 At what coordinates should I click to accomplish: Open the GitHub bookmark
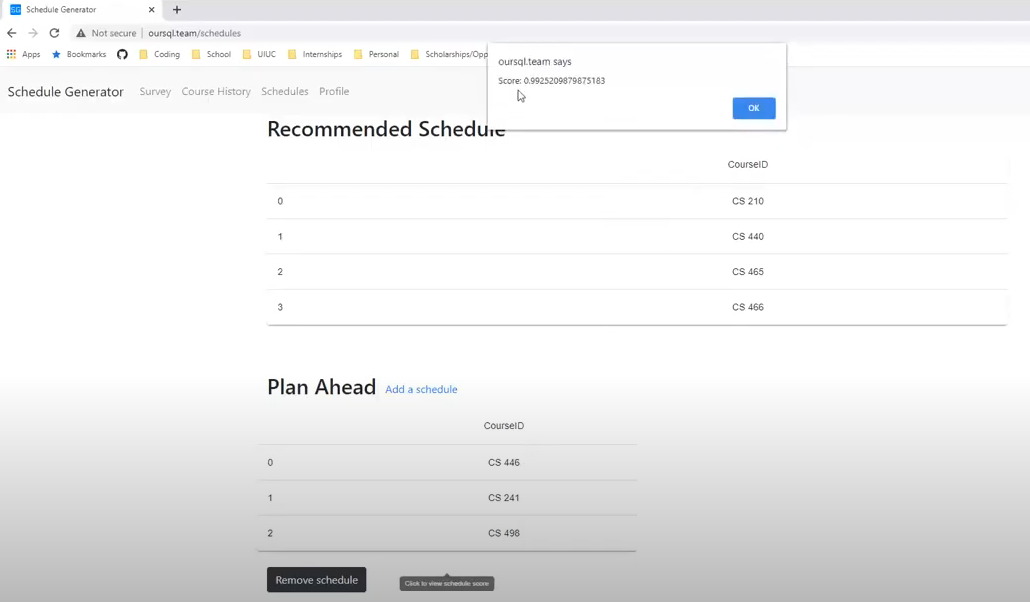pyautogui.click(x=122, y=54)
